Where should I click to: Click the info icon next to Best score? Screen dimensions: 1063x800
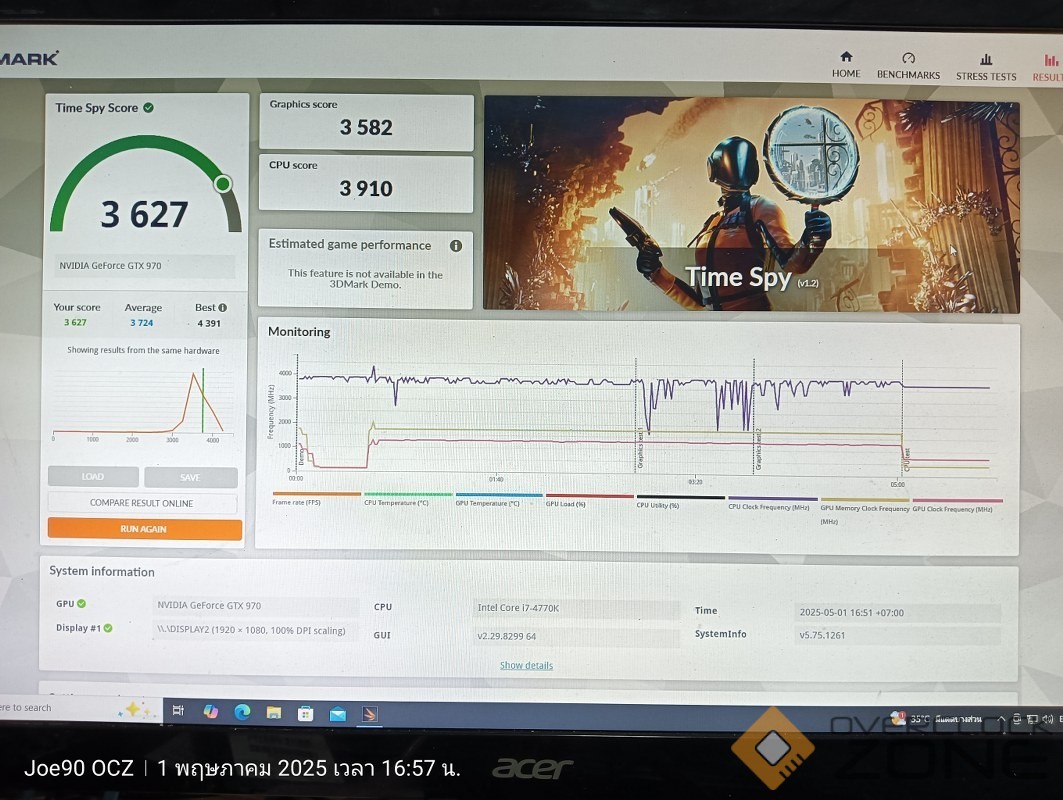click(222, 308)
